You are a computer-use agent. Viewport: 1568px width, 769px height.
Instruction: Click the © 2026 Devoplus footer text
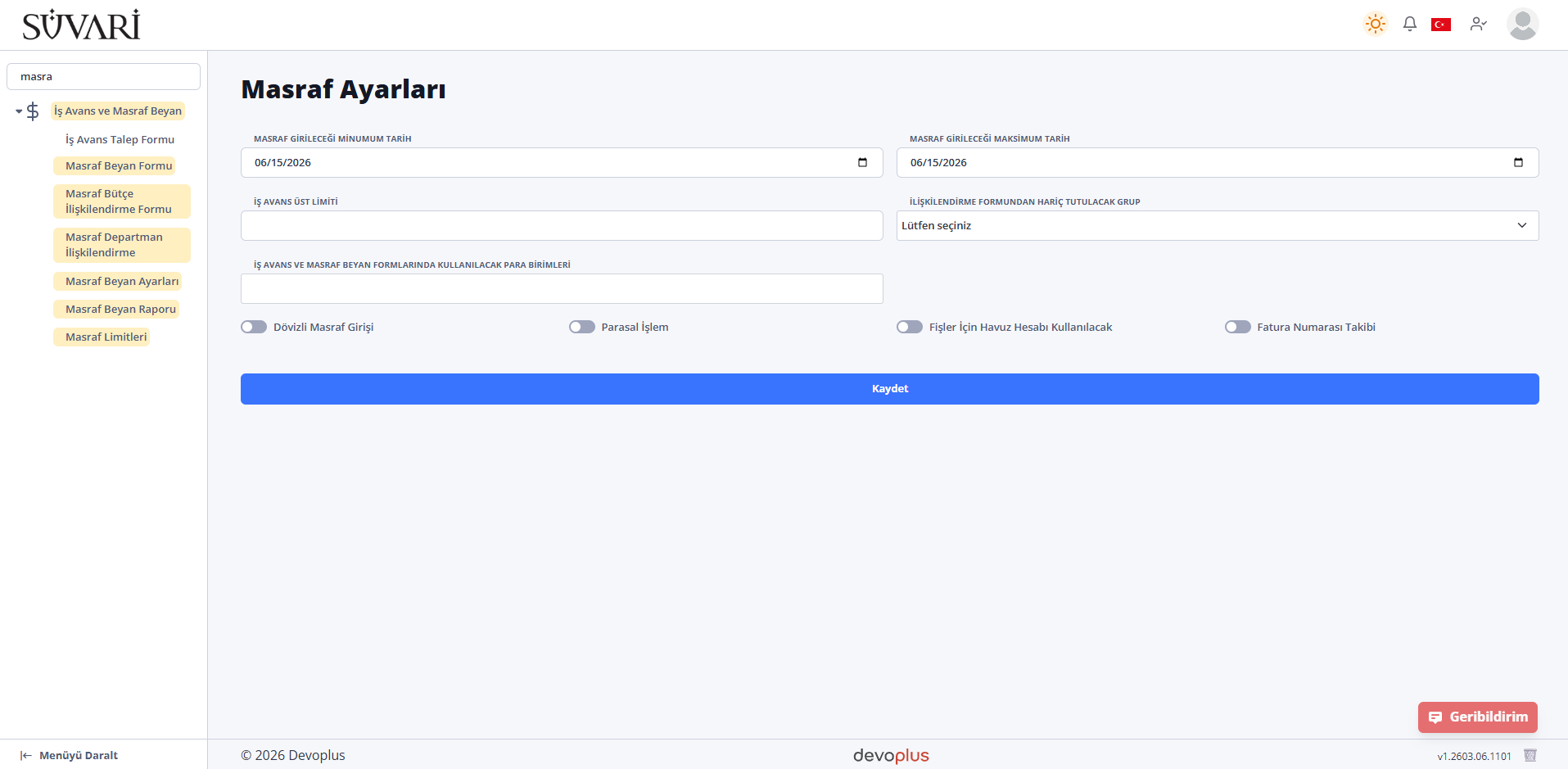293,755
